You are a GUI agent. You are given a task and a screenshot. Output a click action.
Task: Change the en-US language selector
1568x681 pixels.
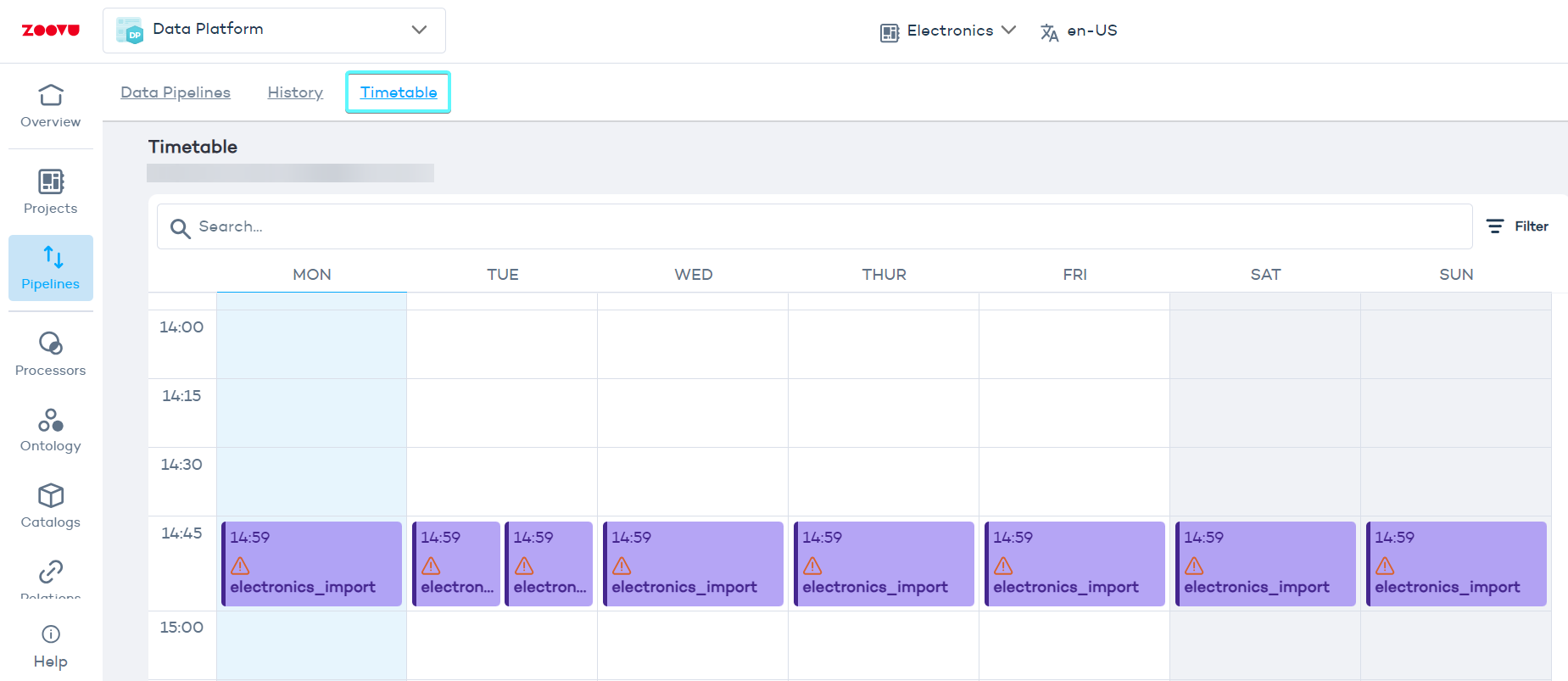[x=1080, y=31]
